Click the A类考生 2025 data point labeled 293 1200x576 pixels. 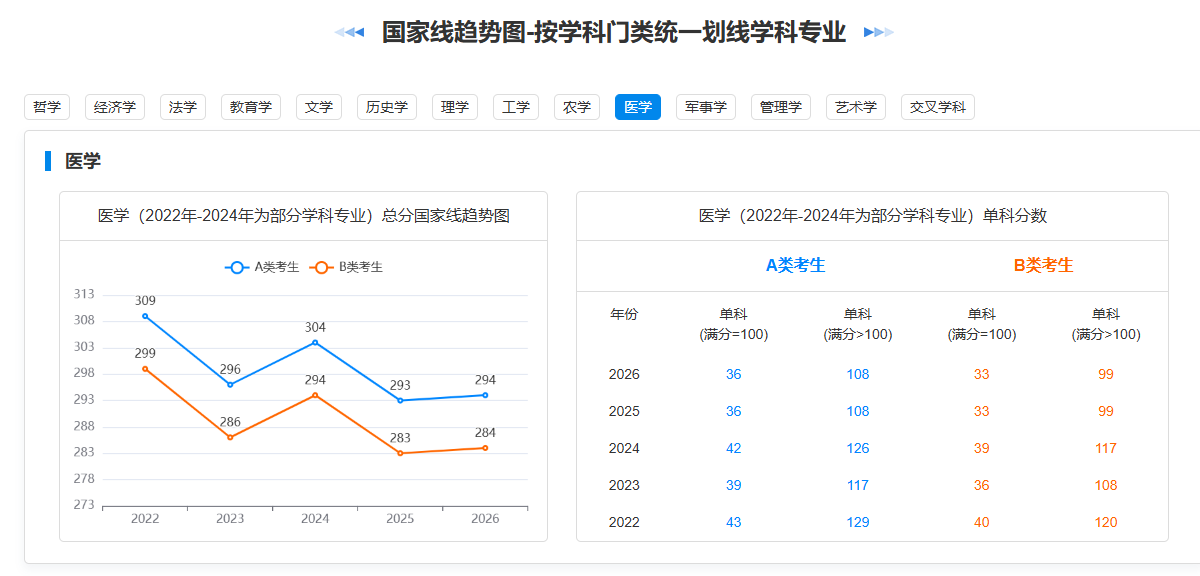(400, 401)
